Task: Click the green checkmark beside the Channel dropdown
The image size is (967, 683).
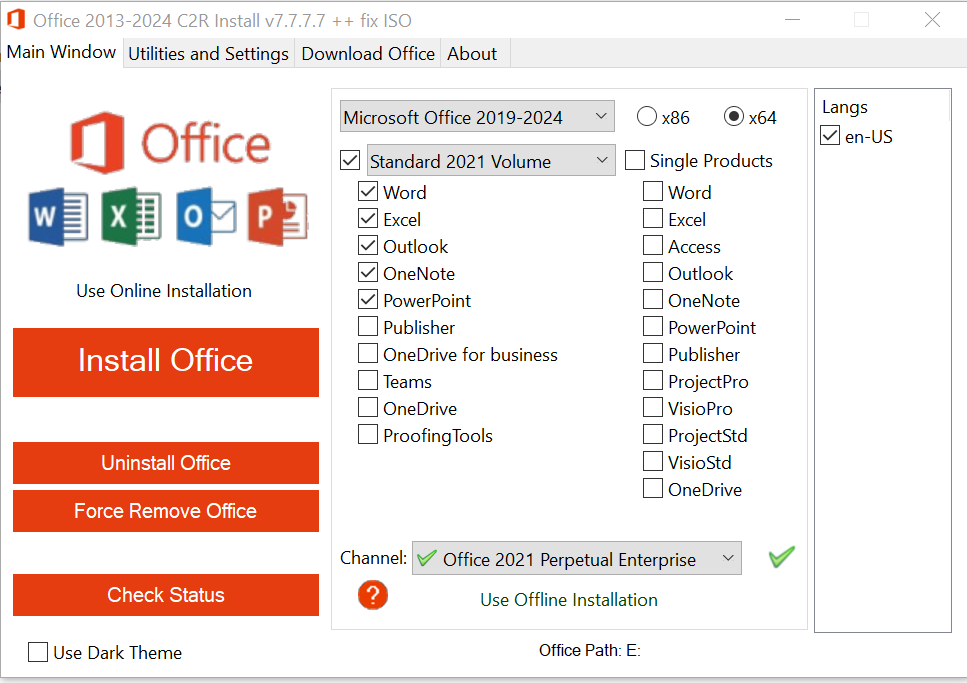Action: coord(782,557)
